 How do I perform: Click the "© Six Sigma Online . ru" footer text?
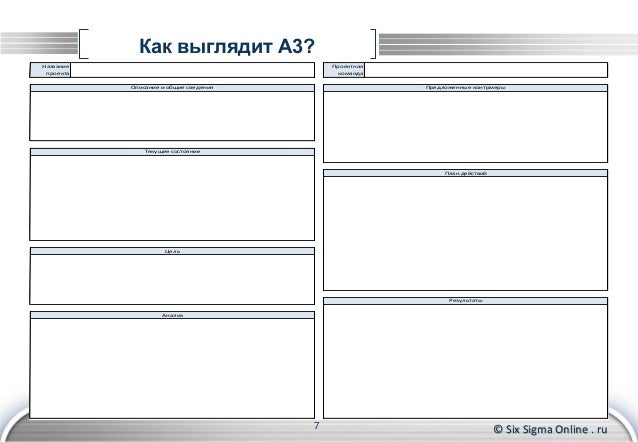coord(550,429)
